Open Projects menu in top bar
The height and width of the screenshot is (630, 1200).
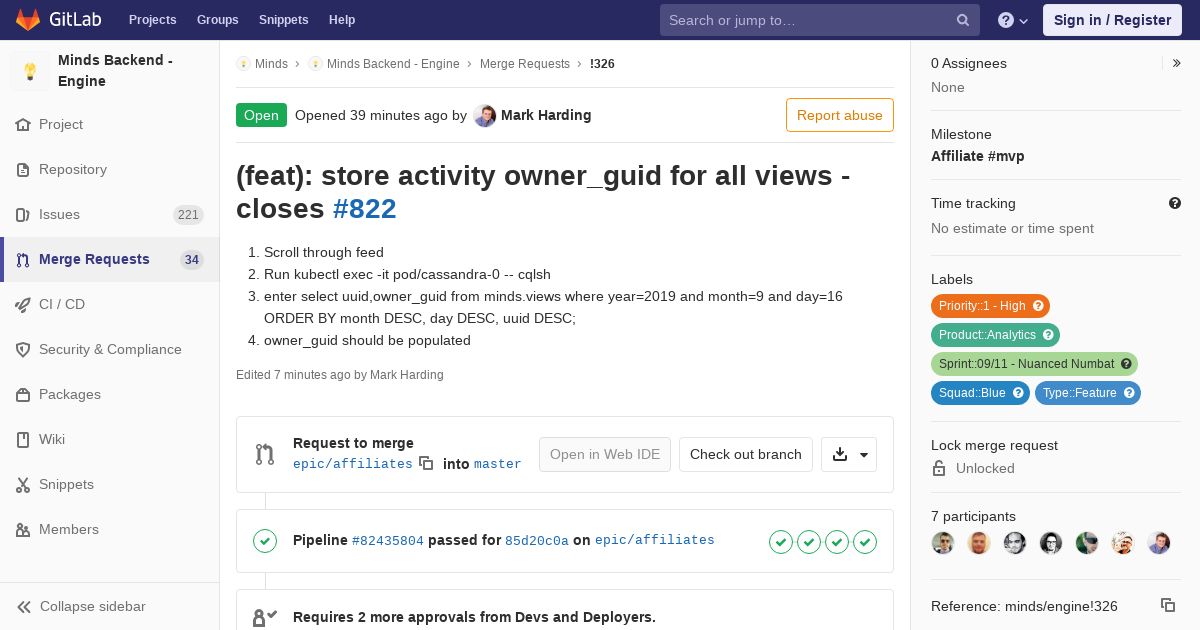point(152,20)
